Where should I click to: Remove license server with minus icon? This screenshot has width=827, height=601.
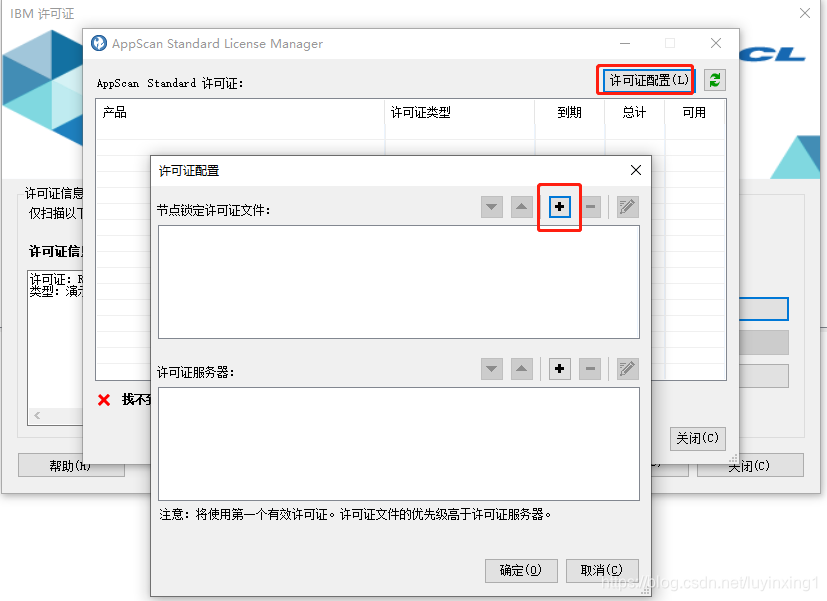(590, 369)
